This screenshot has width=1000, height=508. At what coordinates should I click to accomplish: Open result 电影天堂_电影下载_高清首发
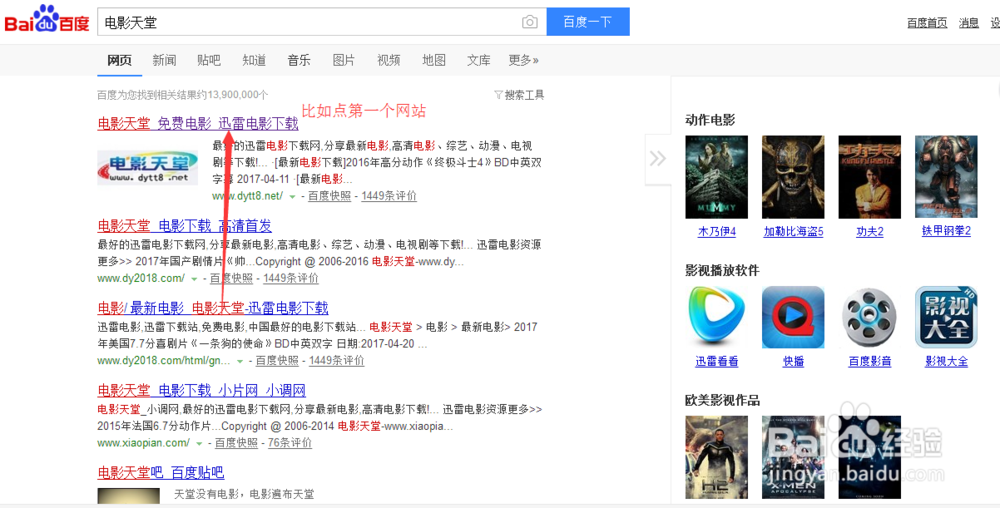(x=184, y=226)
